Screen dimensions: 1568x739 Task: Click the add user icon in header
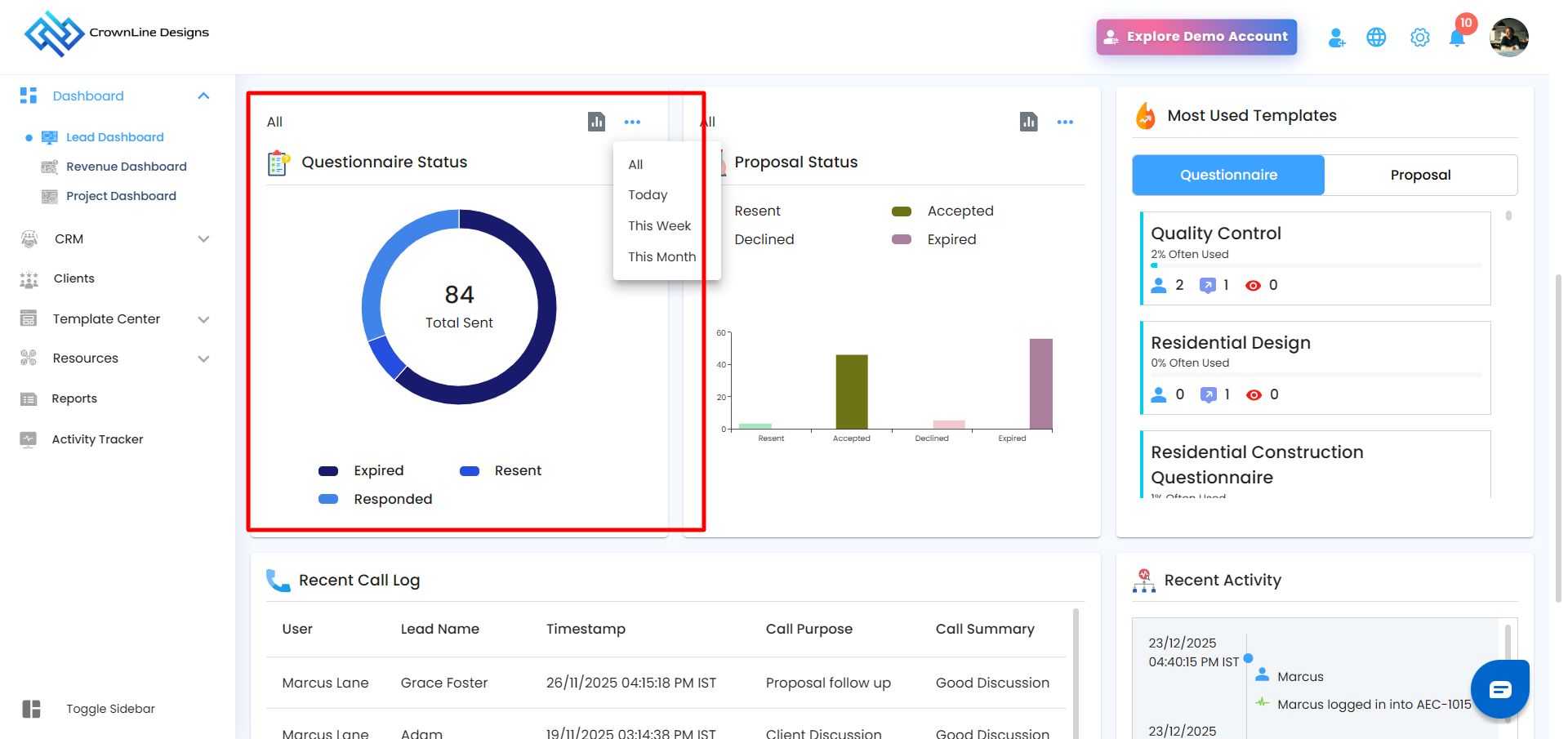coord(1336,38)
